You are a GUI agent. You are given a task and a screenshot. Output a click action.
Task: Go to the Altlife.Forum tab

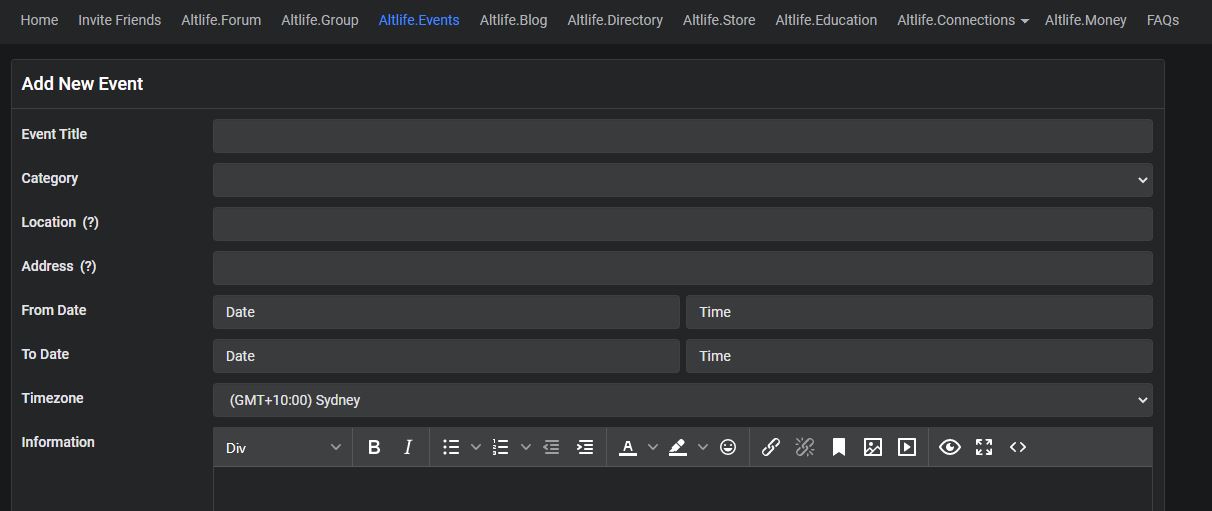point(221,20)
